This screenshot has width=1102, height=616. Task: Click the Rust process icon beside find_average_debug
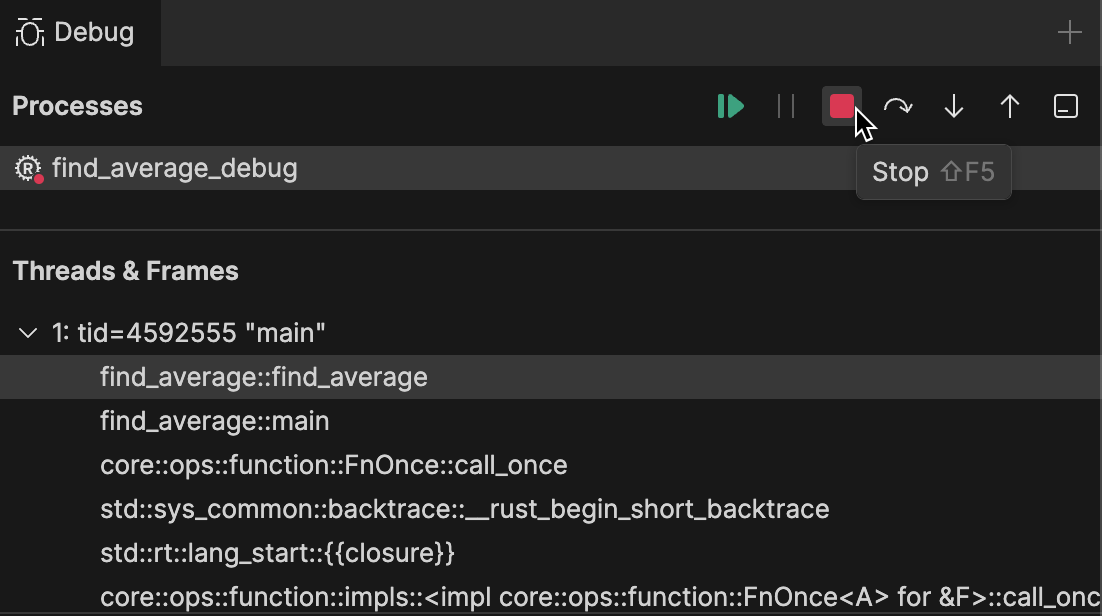29,169
